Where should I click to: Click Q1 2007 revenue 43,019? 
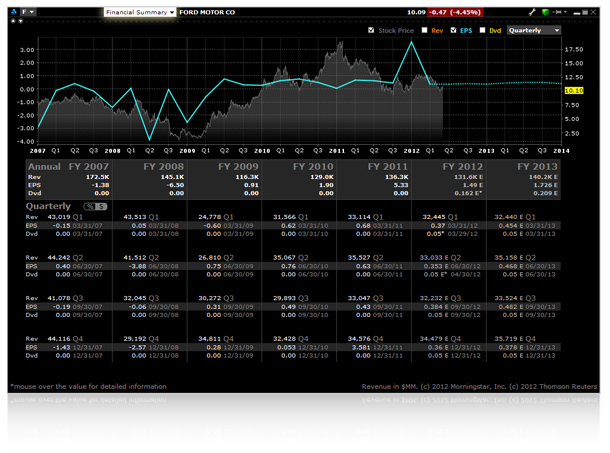pos(59,217)
